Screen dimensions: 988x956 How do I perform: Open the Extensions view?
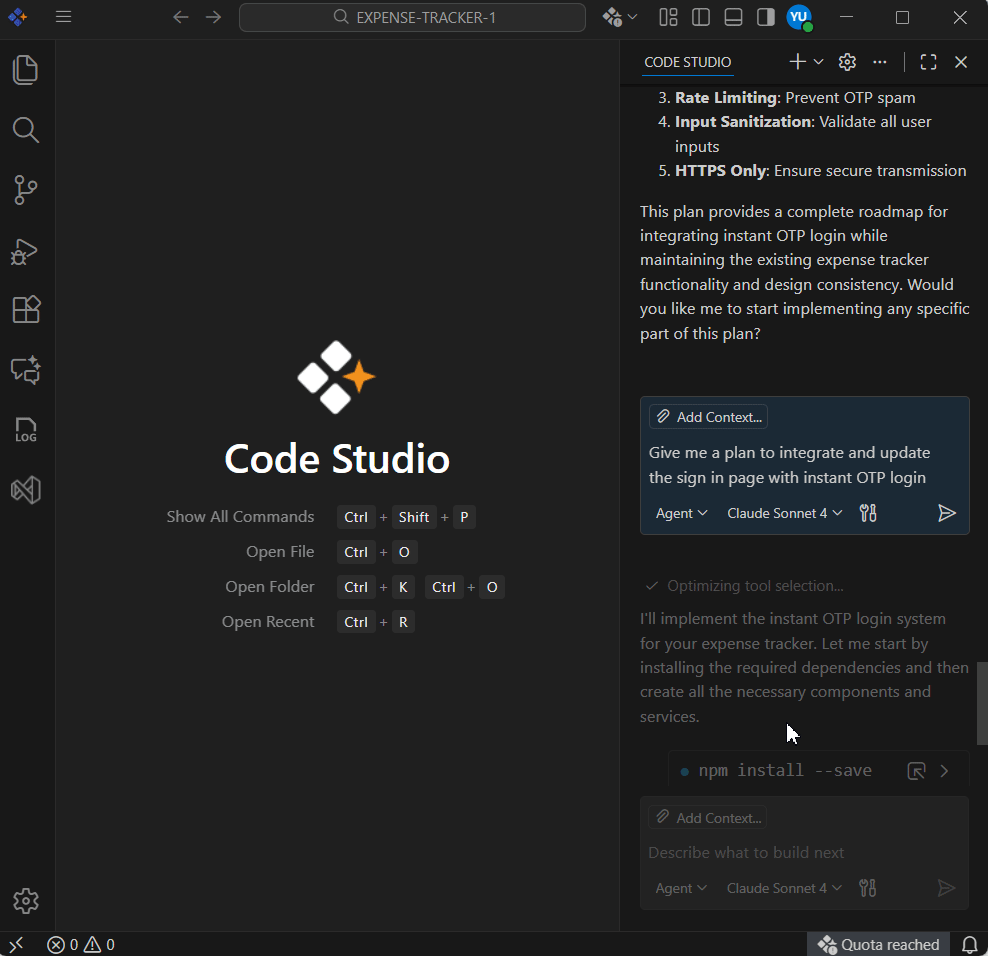pyautogui.click(x=26, y=310)
